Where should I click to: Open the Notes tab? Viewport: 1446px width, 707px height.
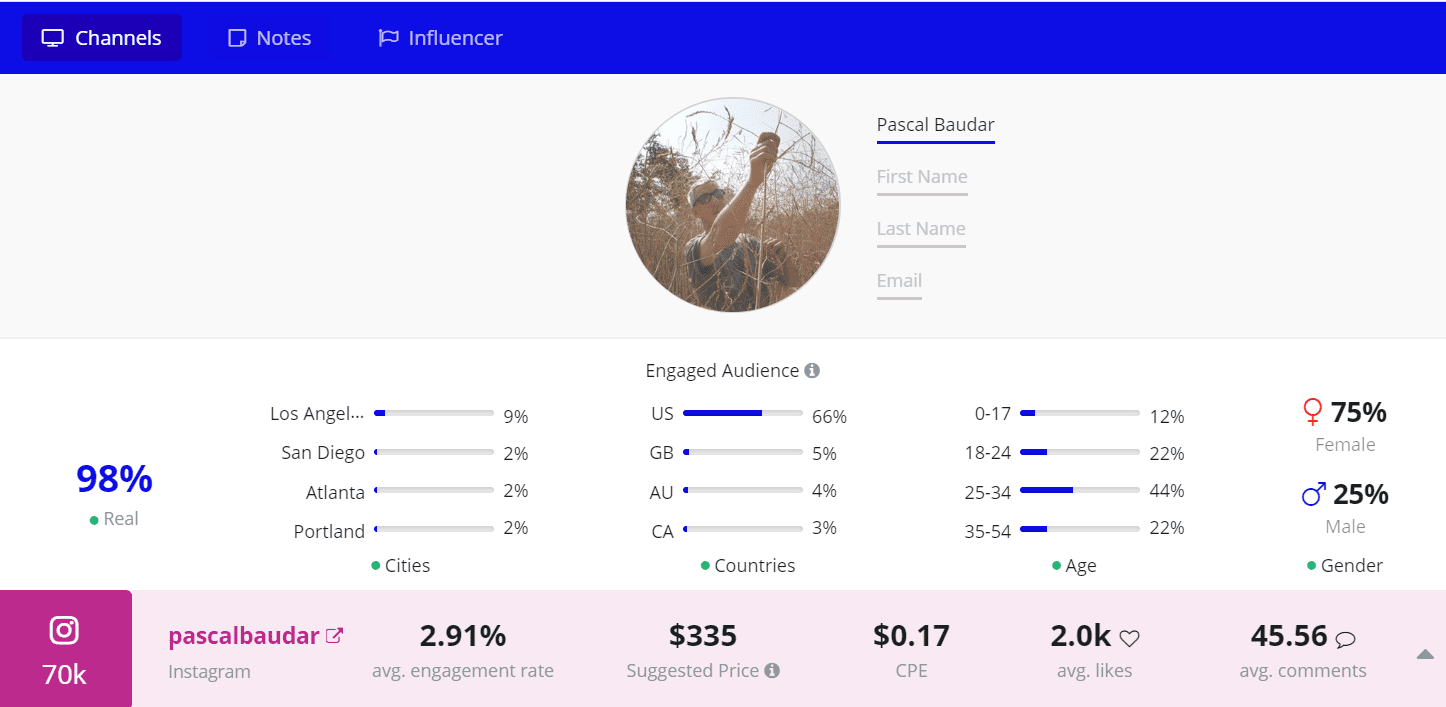[270, 38]
